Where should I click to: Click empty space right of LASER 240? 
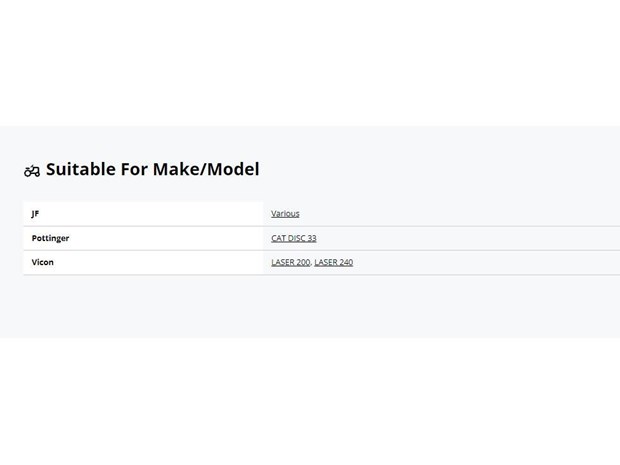click(486, 262)
